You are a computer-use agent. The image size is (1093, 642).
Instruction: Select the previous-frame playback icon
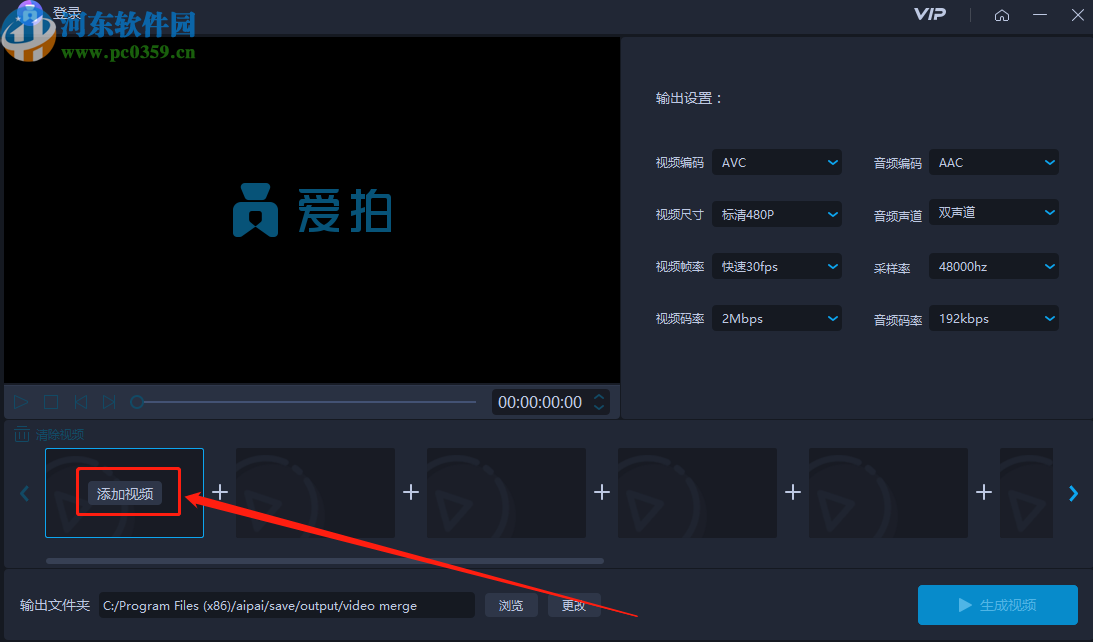coord(80,401)
